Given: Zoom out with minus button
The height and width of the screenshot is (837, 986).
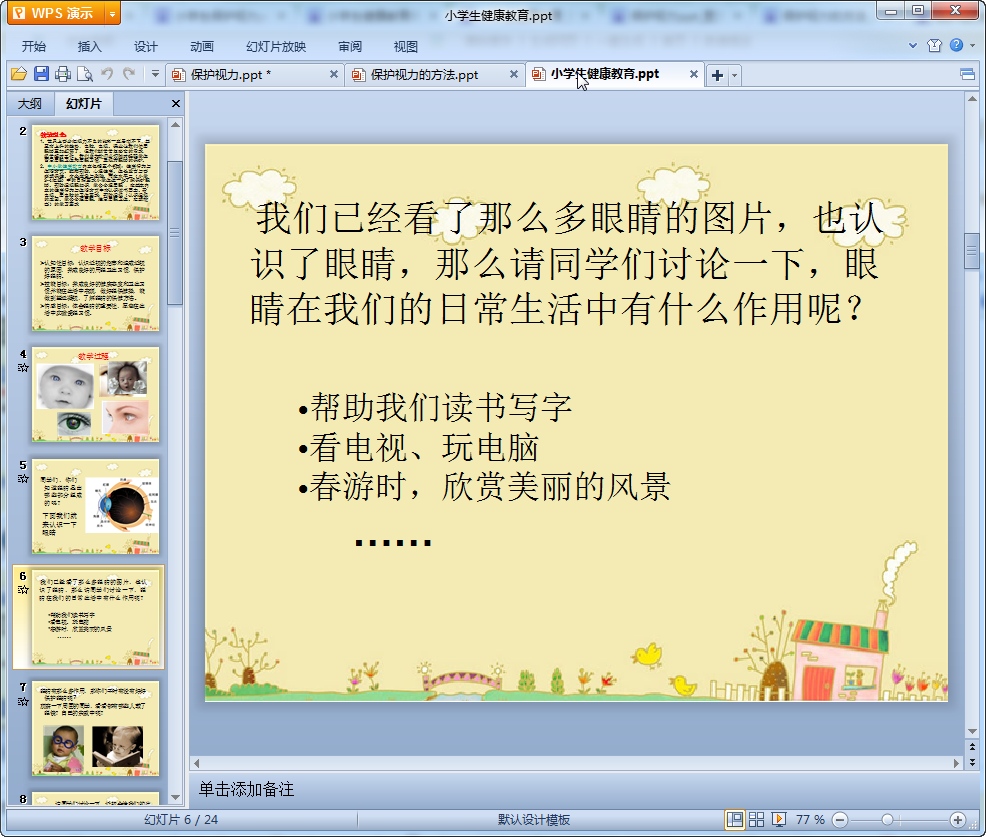Looking at the screenshot, I should [x=840, y=820].
